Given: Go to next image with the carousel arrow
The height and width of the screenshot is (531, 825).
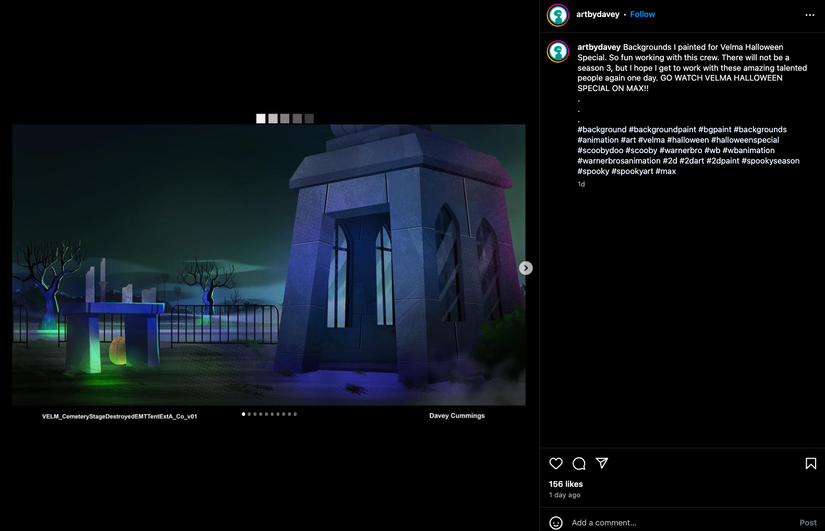Looking at the screenshot, I should pos(525,268).
